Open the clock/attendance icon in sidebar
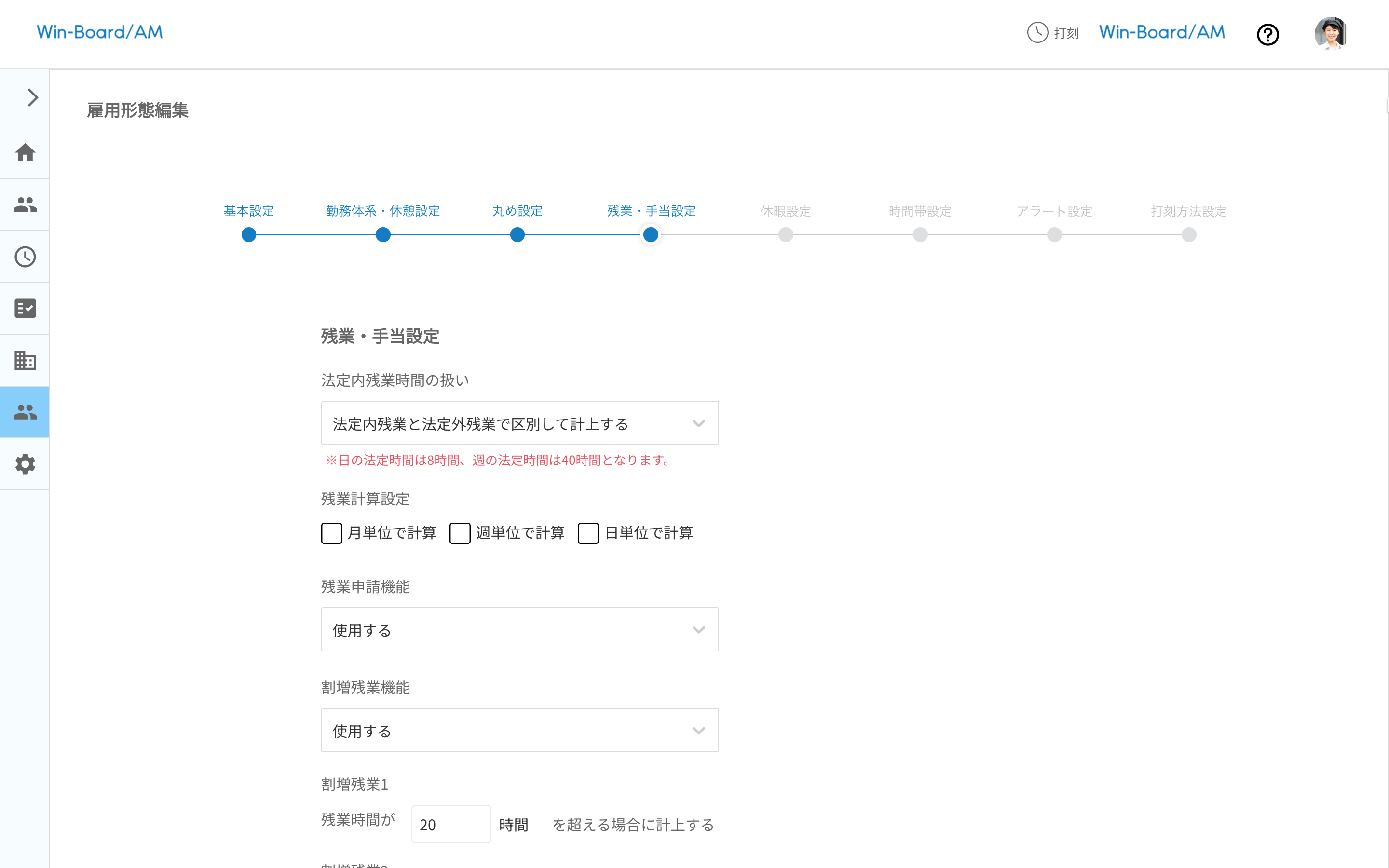 (25, 257)
